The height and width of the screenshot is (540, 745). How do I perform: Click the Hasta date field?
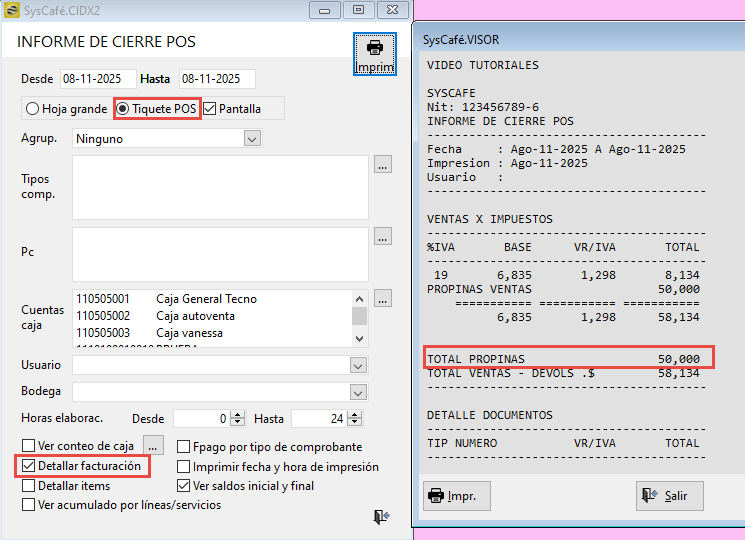(217, 79)
